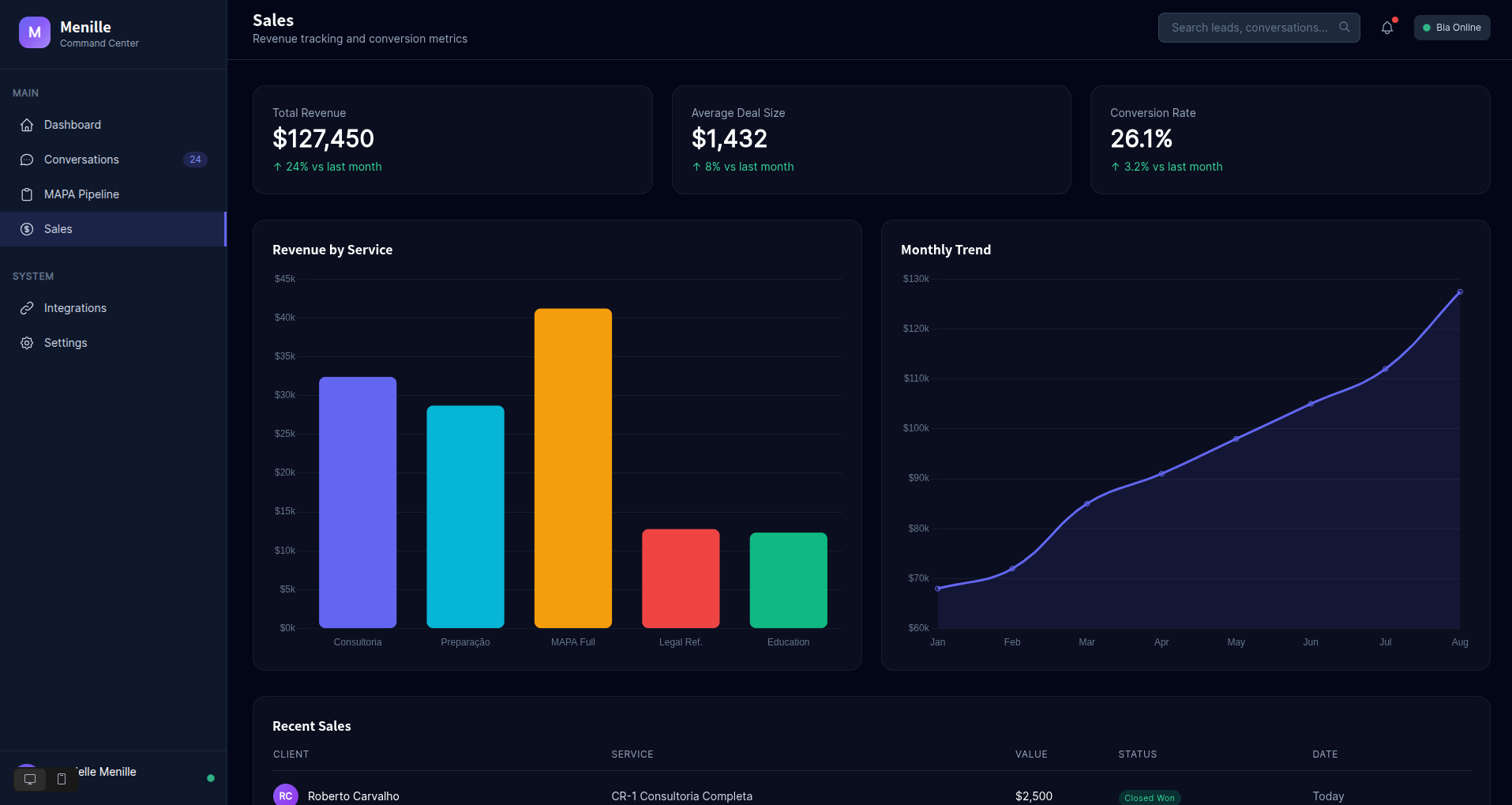Click the purple Consultoria bar

coord(358,502)
